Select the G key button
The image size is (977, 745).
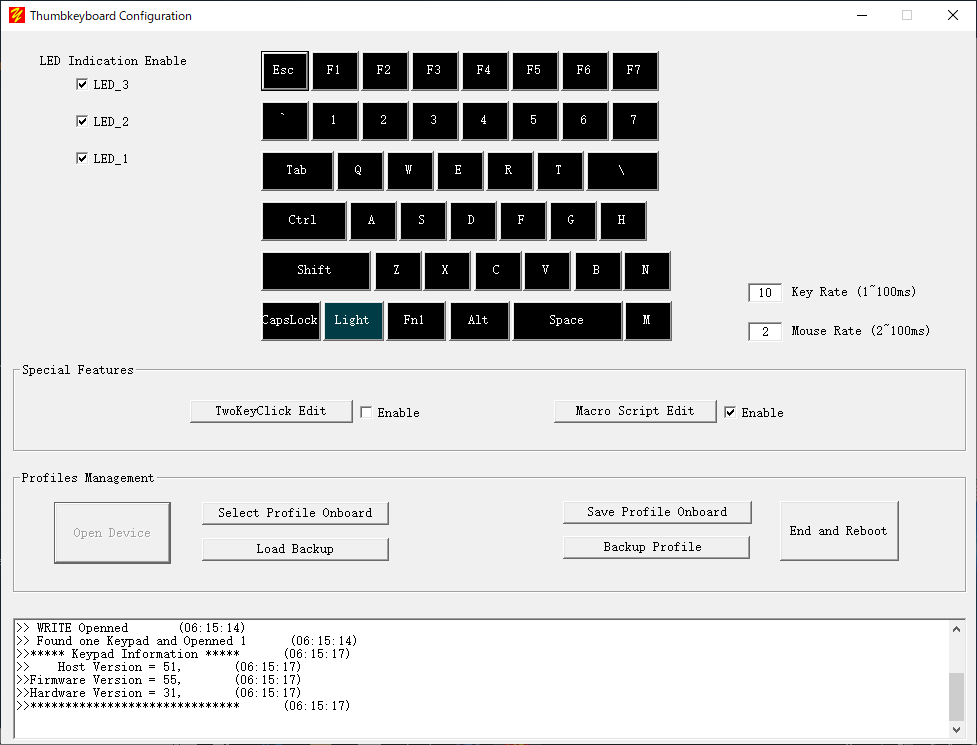point(573,221)
